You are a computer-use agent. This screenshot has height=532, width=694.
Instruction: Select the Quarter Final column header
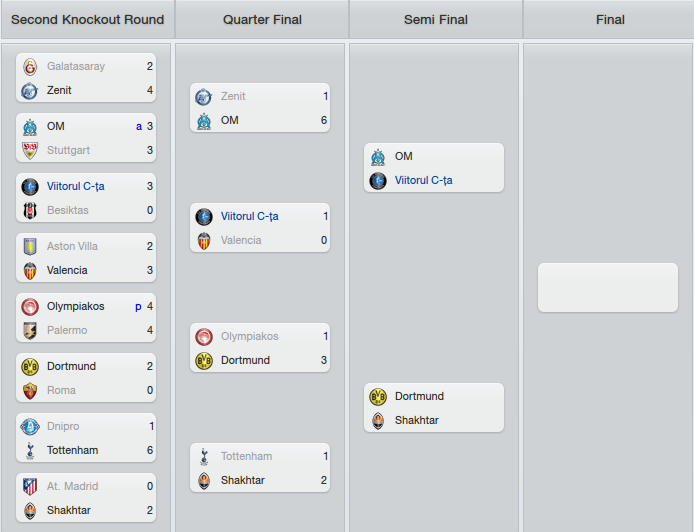[262, 19]
